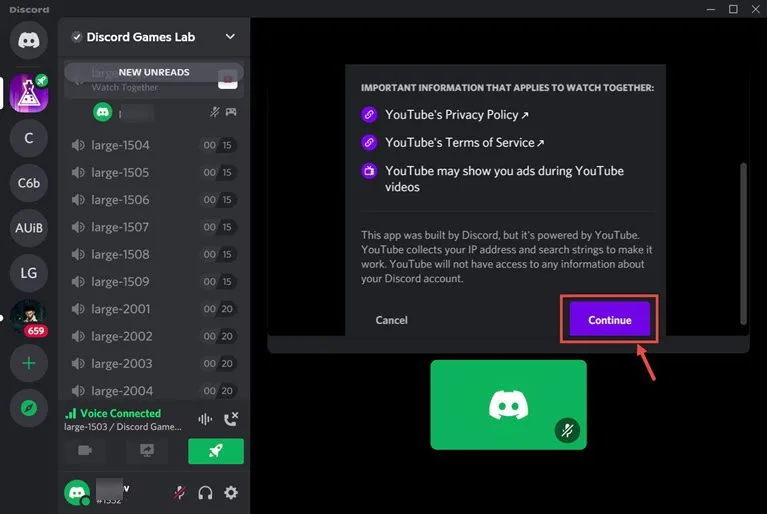The image size is (768, 514).
Task: Join voice channel large-1504
Action: [153, 145]
